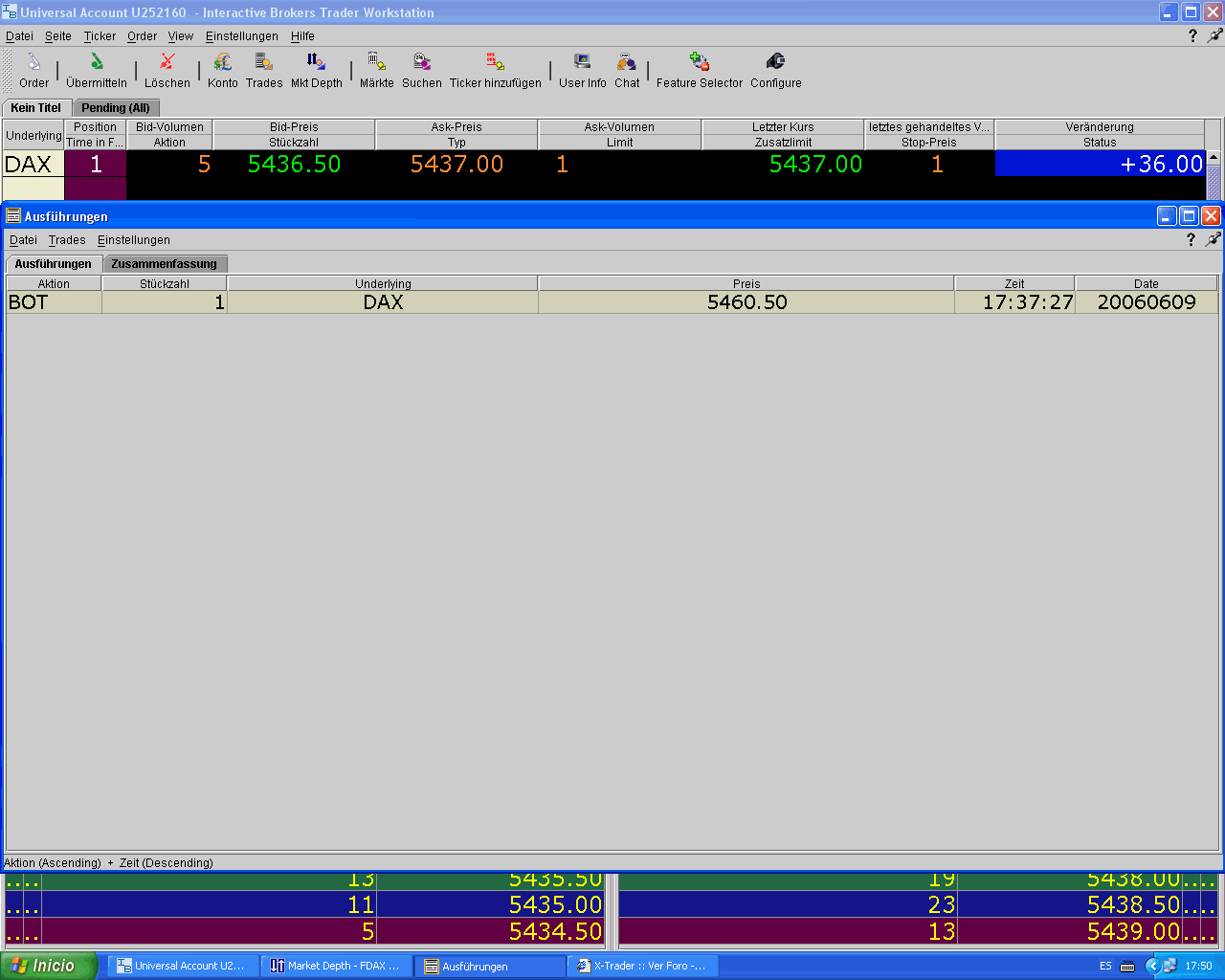Click the Übermitteln toolbar icon
Screen dimensions: 1225x980
pyautogui.click(x=97, y=71)
